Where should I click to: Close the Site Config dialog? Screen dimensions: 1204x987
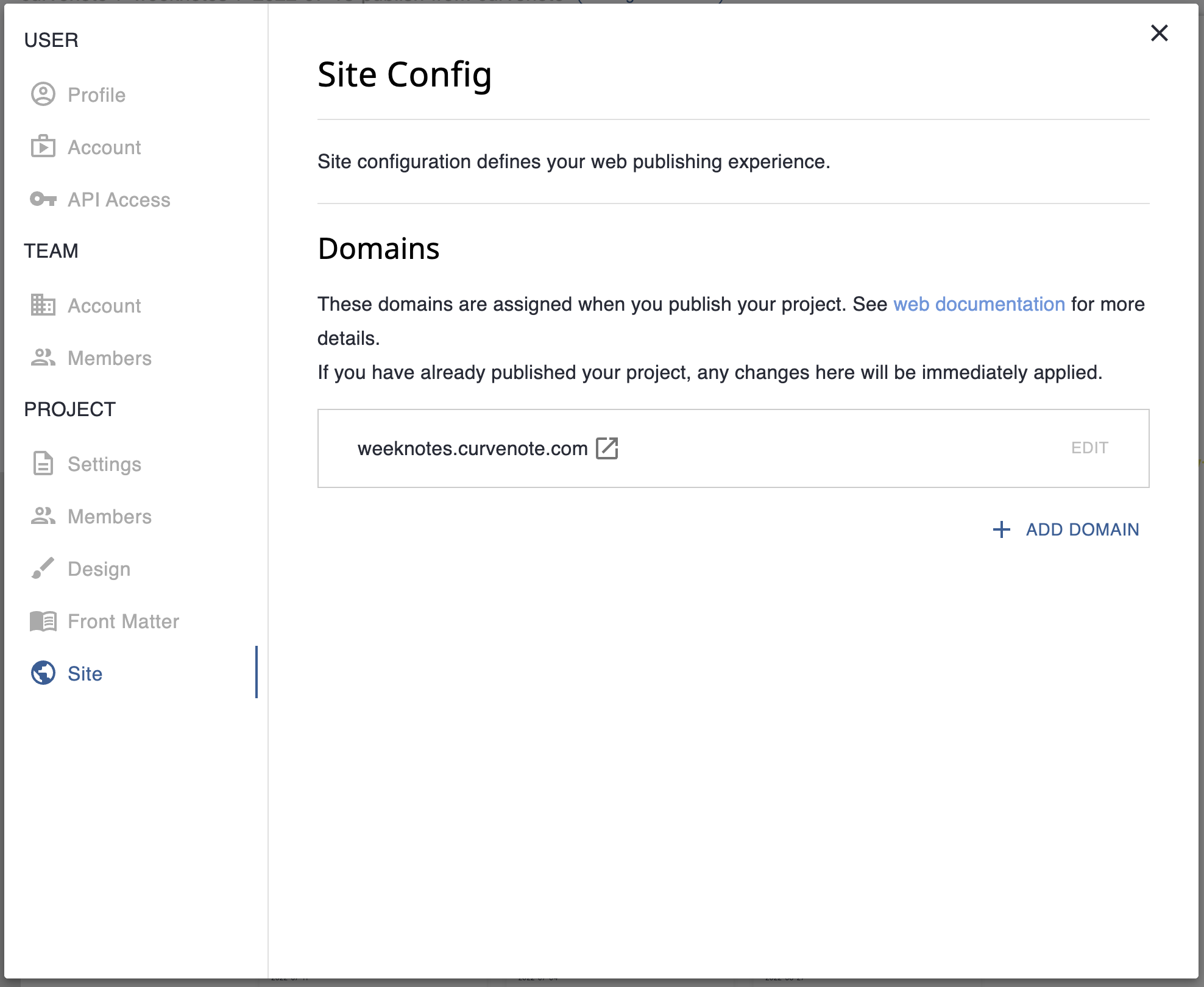coord(1160,34)
